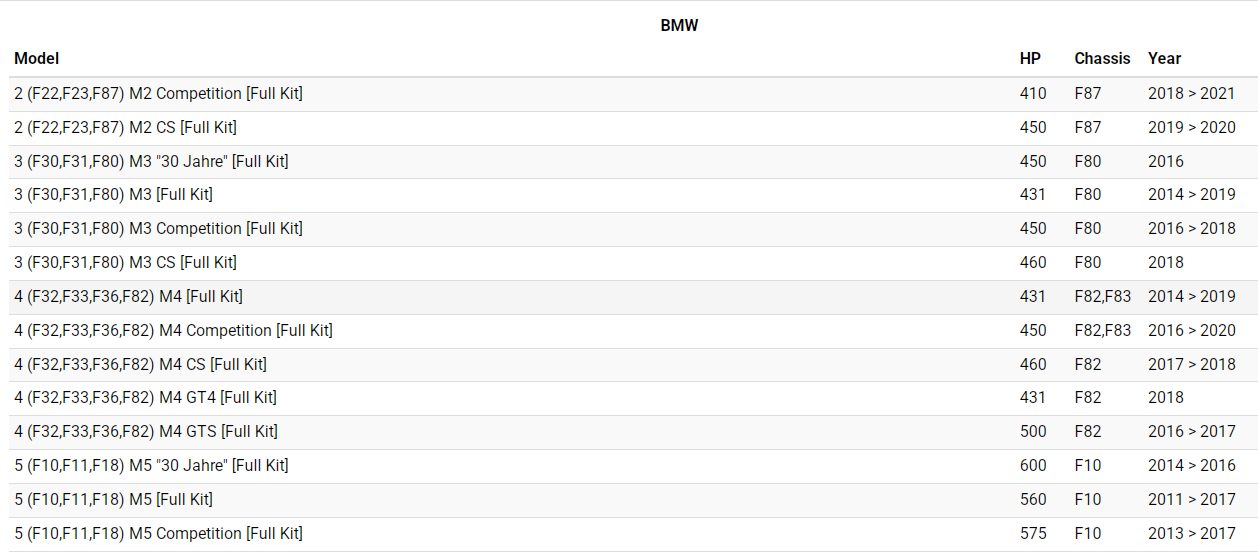This screenshot has width=1258, height=552.
Task: Select the M4 Competition Full Kit row
Action: coord(173,331)
